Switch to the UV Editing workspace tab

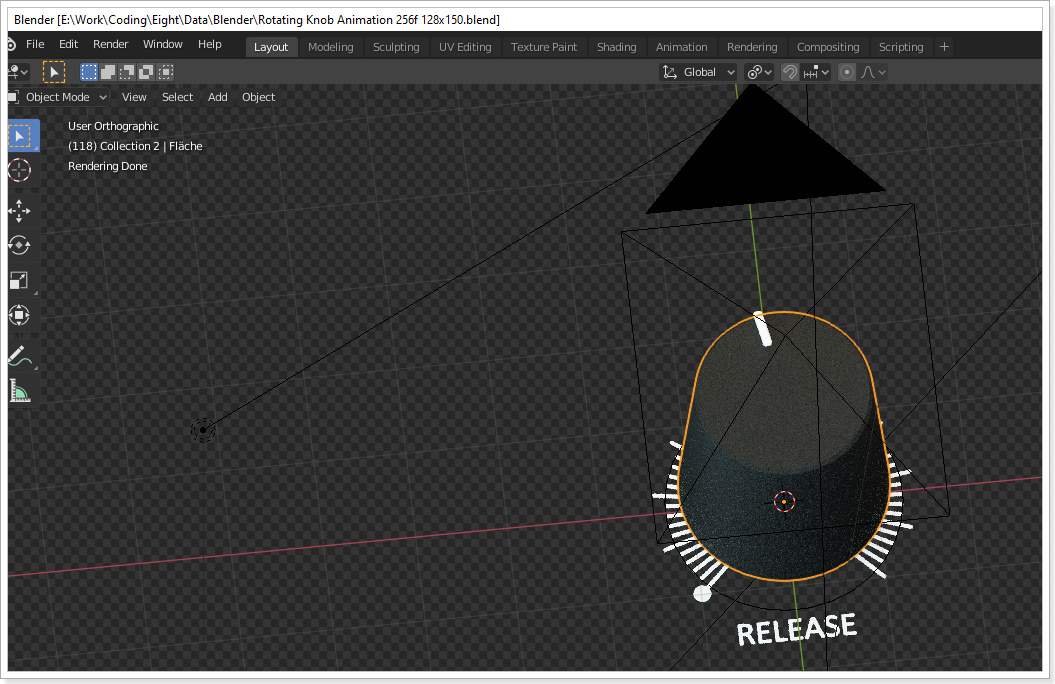(465, 47)
